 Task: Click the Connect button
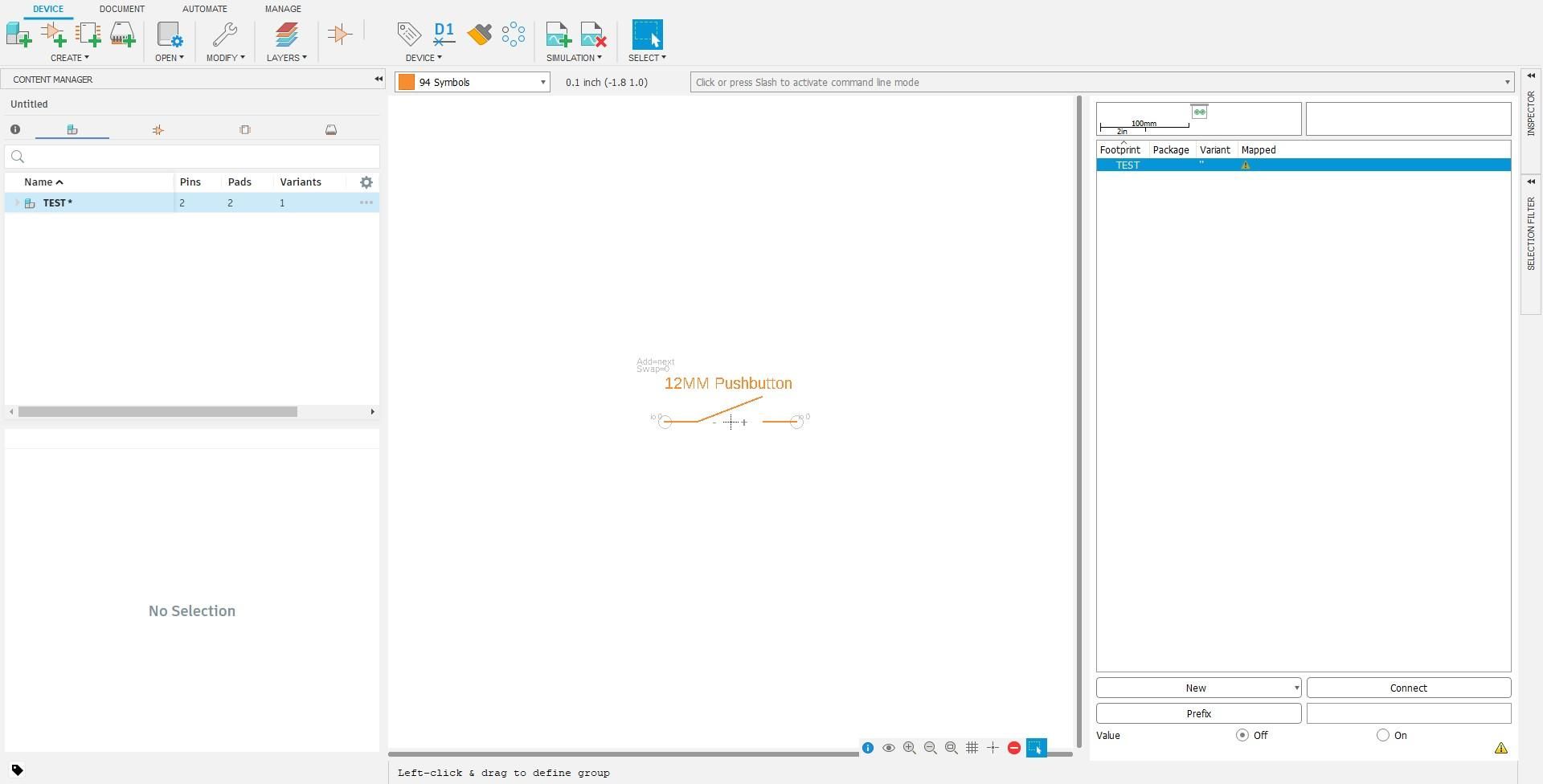click(1409, 688)
